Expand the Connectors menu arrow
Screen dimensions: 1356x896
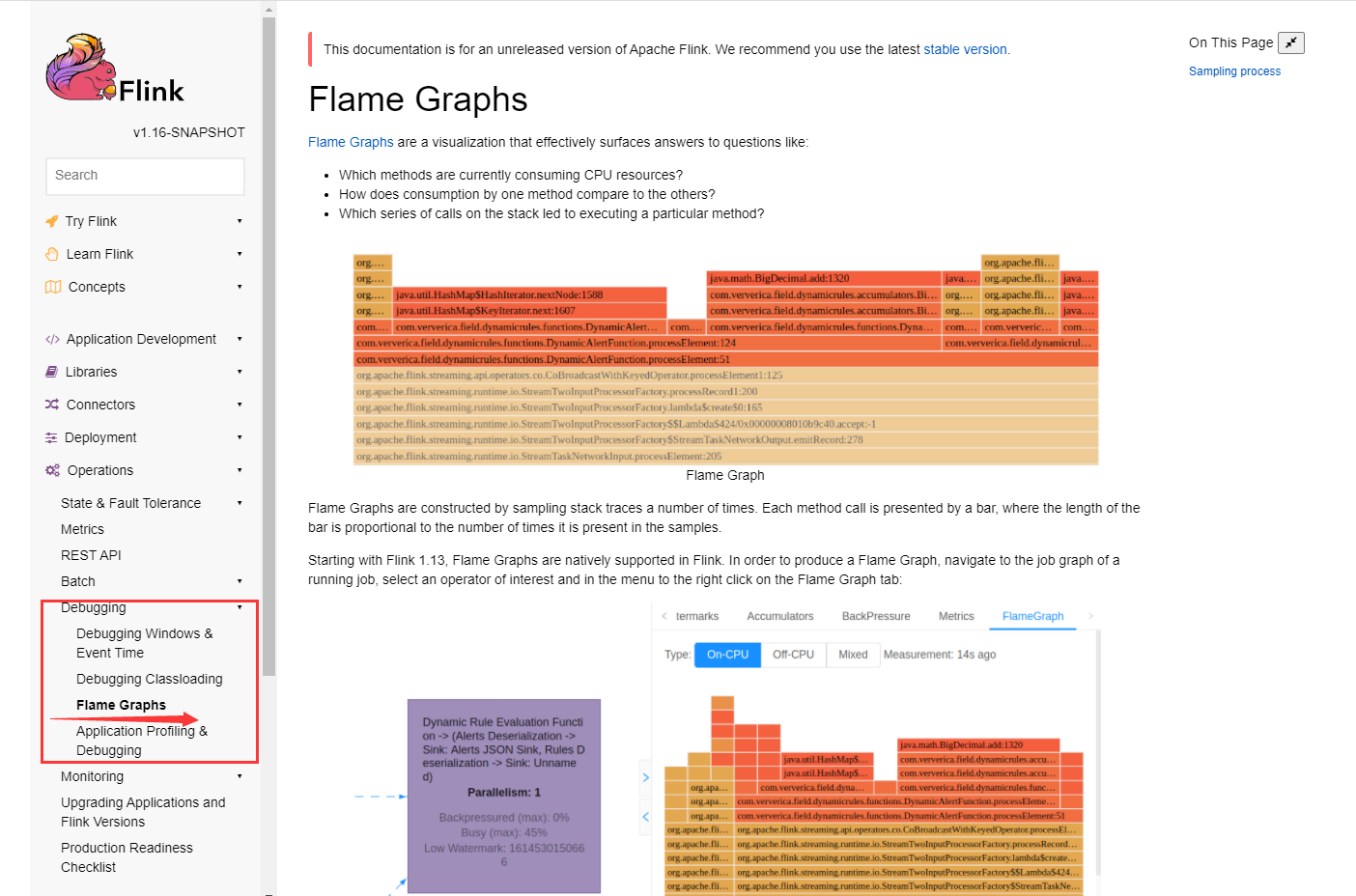tap(240, 405)
